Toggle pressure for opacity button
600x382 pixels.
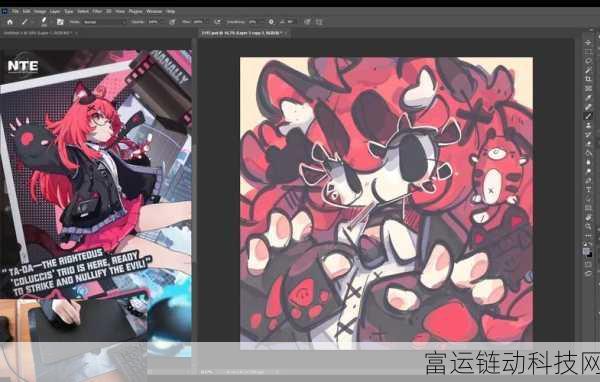pyautogui.click(x=172, y=22)
